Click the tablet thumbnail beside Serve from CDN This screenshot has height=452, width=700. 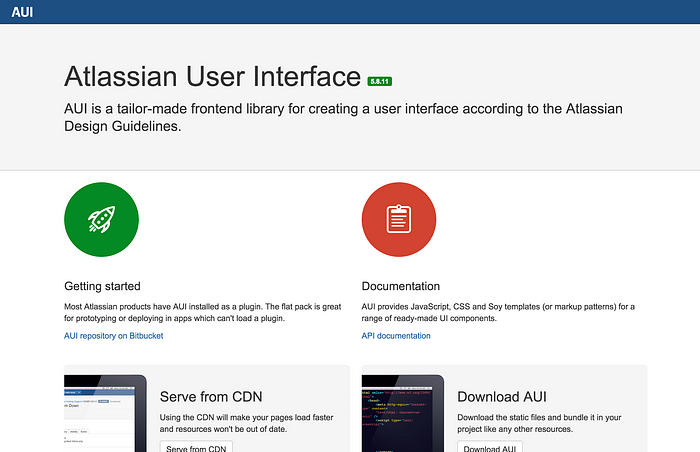(x=105, y=413)
